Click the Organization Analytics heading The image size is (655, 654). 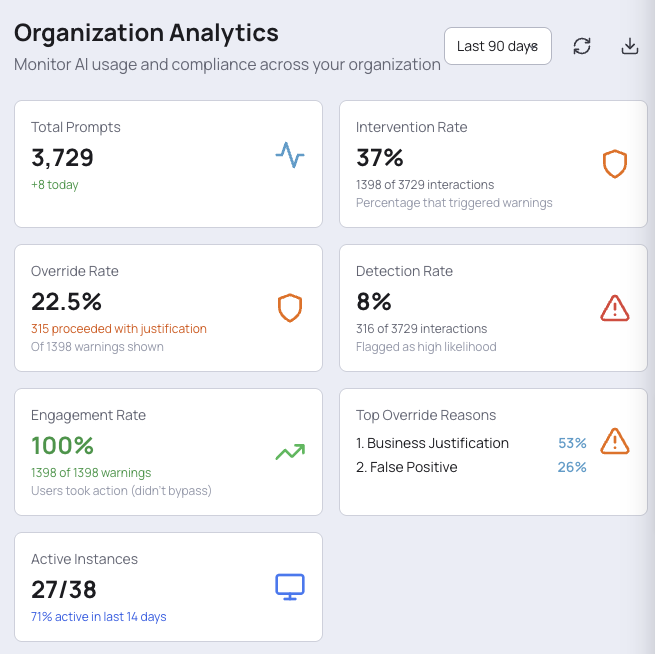pos(146,33)
